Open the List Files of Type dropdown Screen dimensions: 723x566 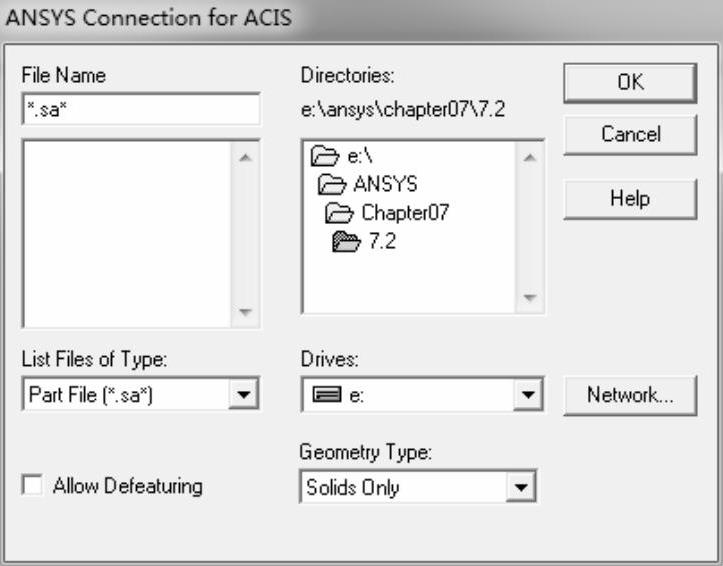click(x=243, y=394)
